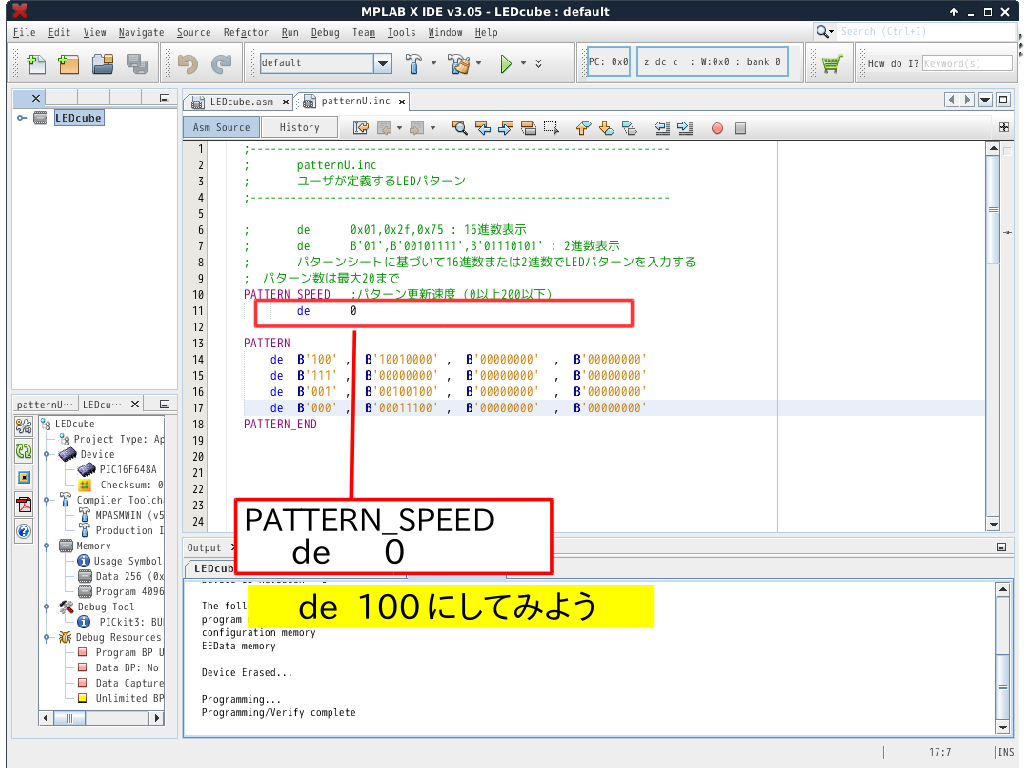Expand the LEDcube project tree node
Screen dimensions: 1024x768
pos(22,118)
